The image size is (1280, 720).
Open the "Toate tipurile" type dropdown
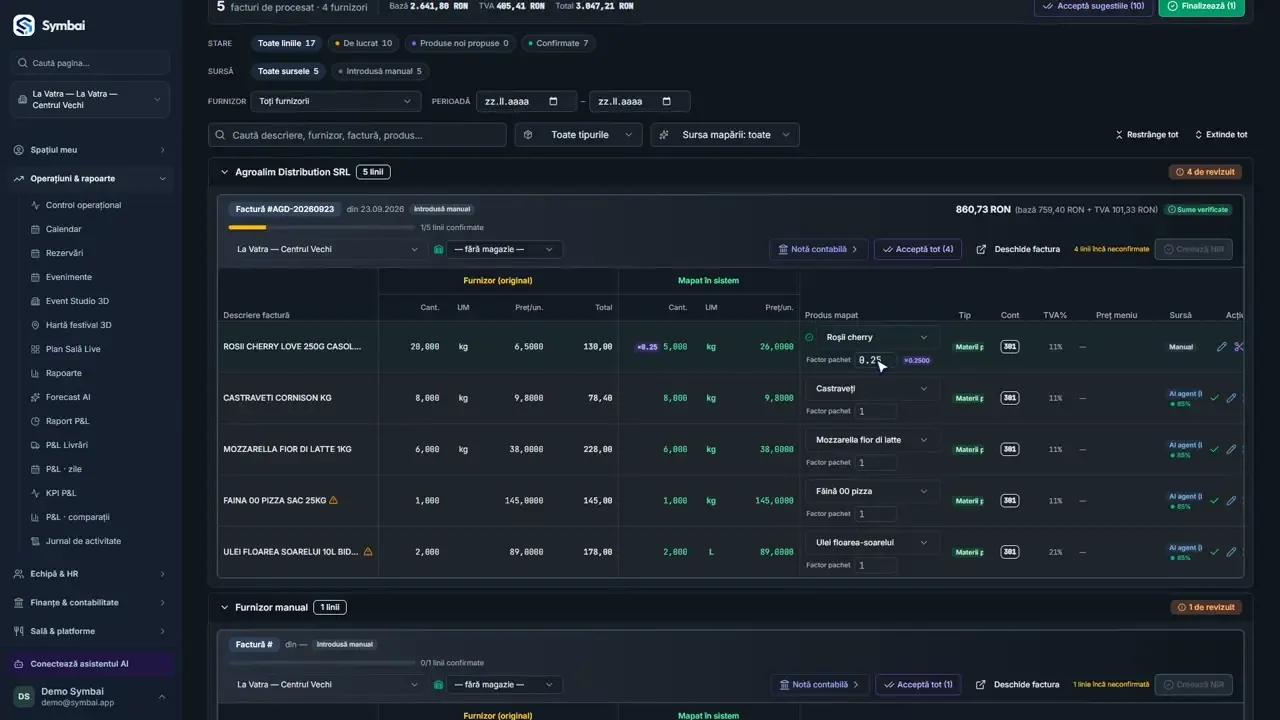579,135
